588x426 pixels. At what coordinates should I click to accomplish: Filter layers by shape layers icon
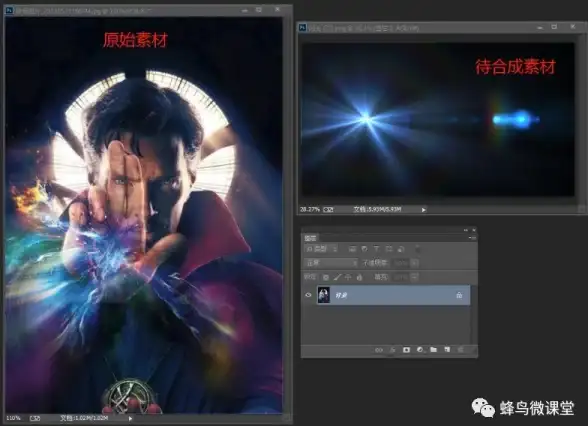[x=389, y=249]
